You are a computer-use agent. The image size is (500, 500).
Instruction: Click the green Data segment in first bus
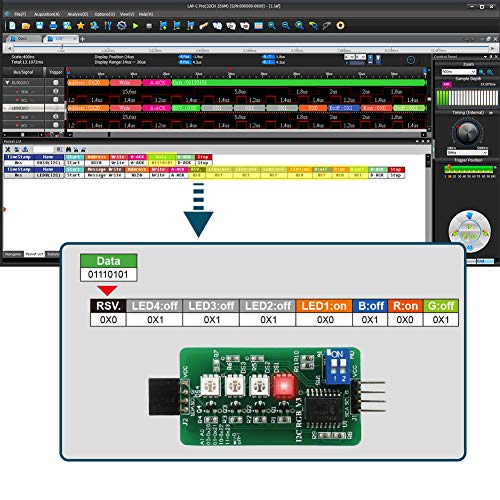point(299,82)
